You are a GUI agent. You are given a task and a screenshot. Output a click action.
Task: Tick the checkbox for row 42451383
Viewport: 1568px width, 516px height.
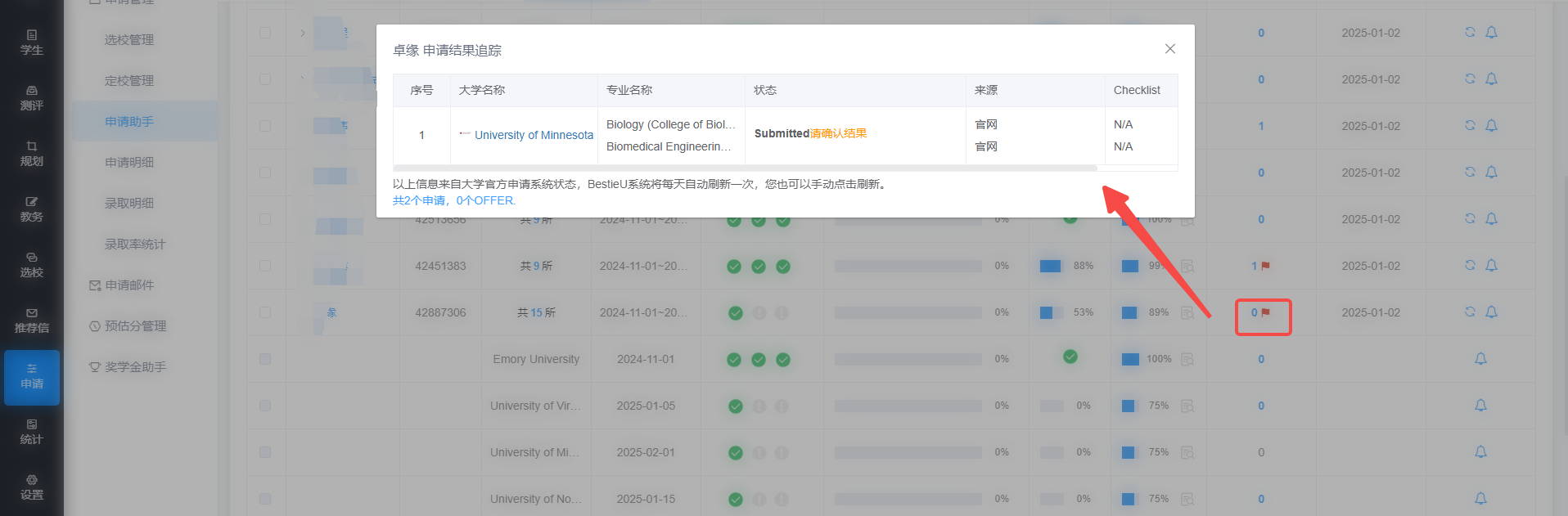pos(265,266)
